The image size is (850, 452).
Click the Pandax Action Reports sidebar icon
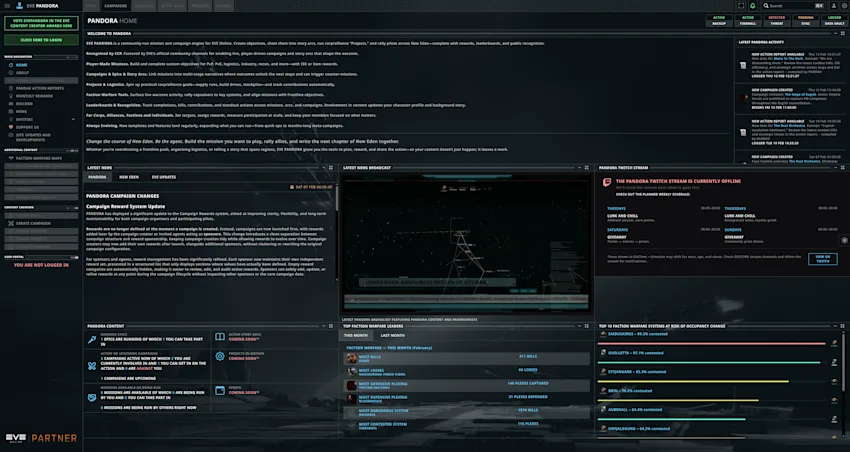click(x=11, y=88)
